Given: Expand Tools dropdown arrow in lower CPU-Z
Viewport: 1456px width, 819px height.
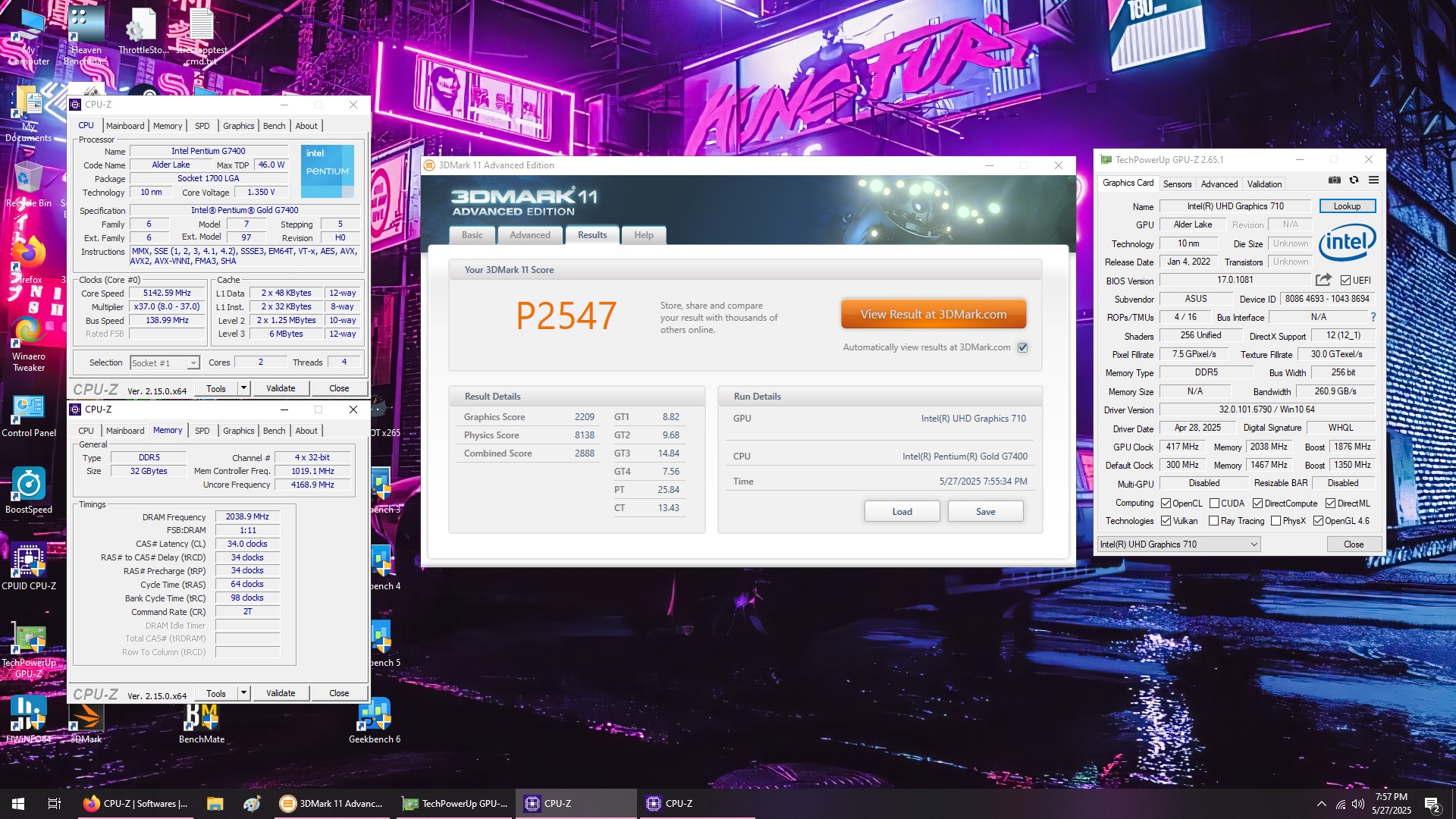Looking at the screenshot, I should click(x=243, y=693).
